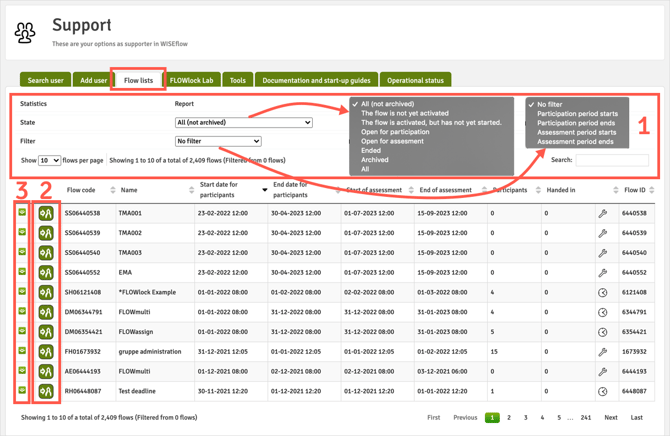Click the wrench icon in TMA003 row
This screenshot has width=670, height=436.
coord(602,252)
